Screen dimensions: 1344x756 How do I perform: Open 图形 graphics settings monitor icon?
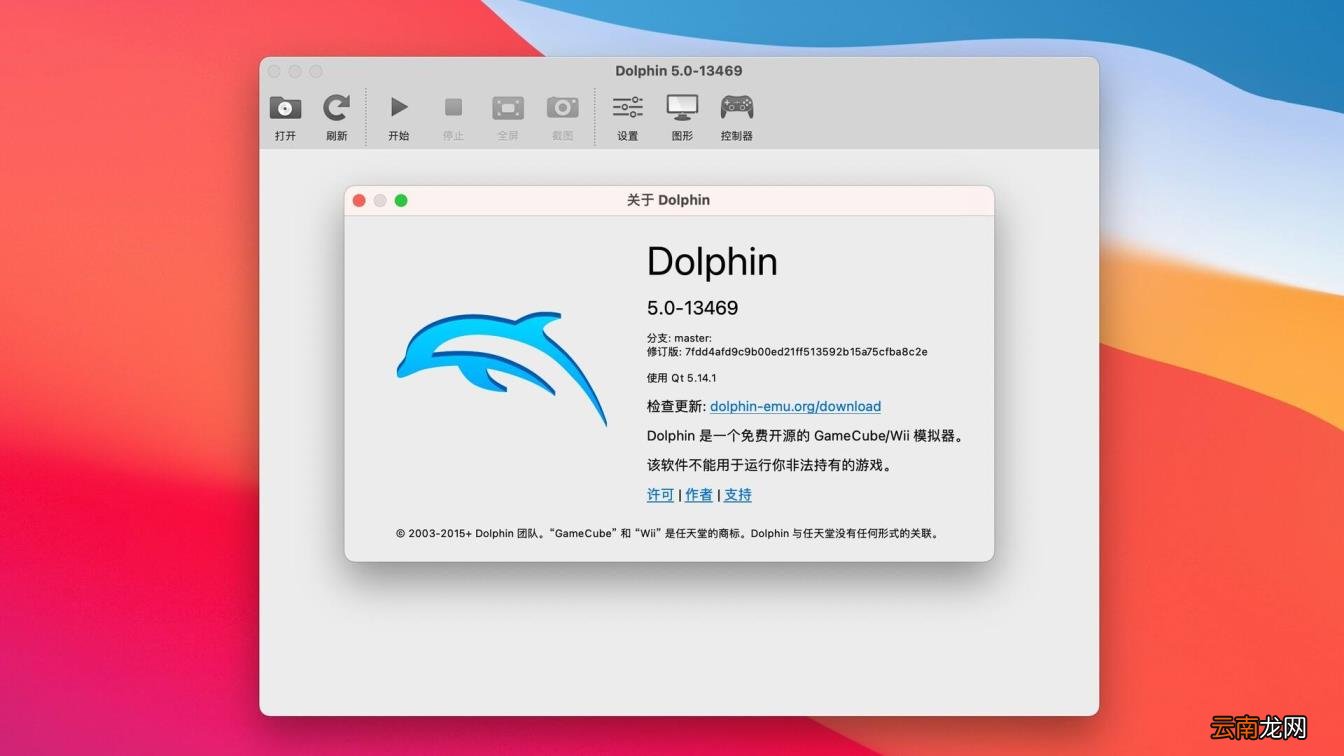click(682, 107)
